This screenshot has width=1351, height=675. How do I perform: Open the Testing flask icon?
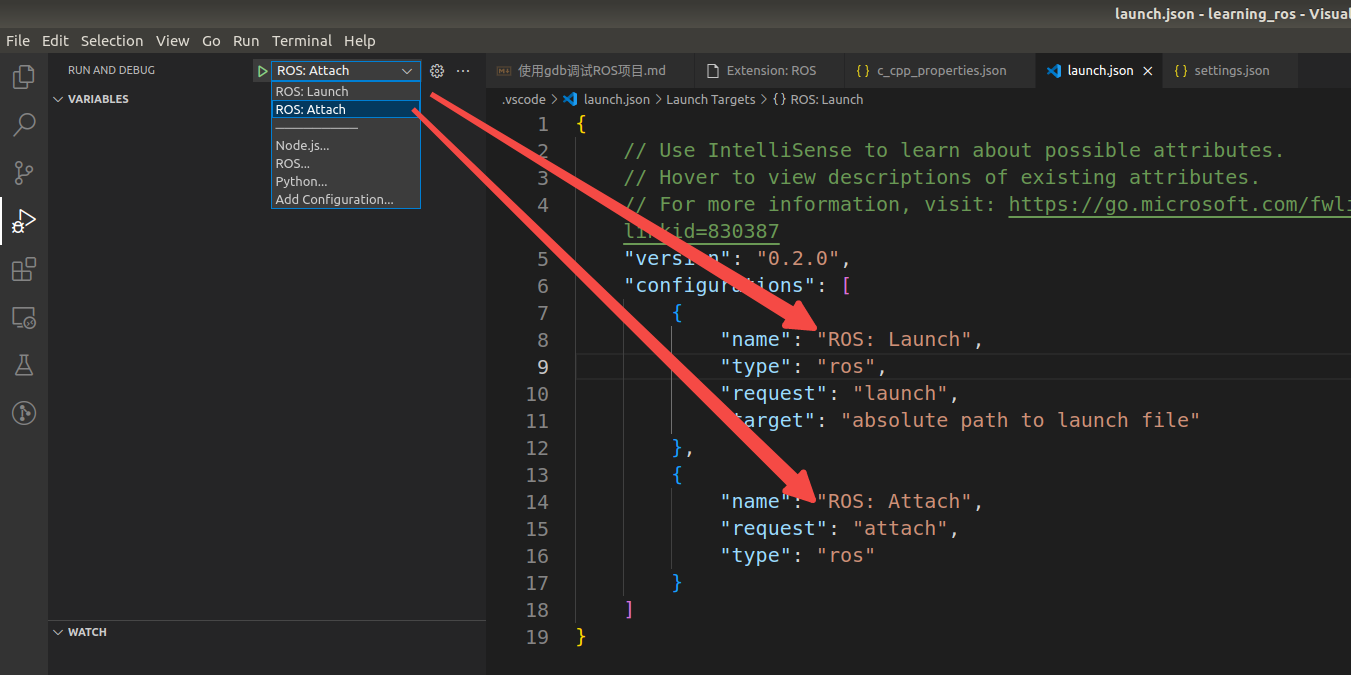point(24,365)
